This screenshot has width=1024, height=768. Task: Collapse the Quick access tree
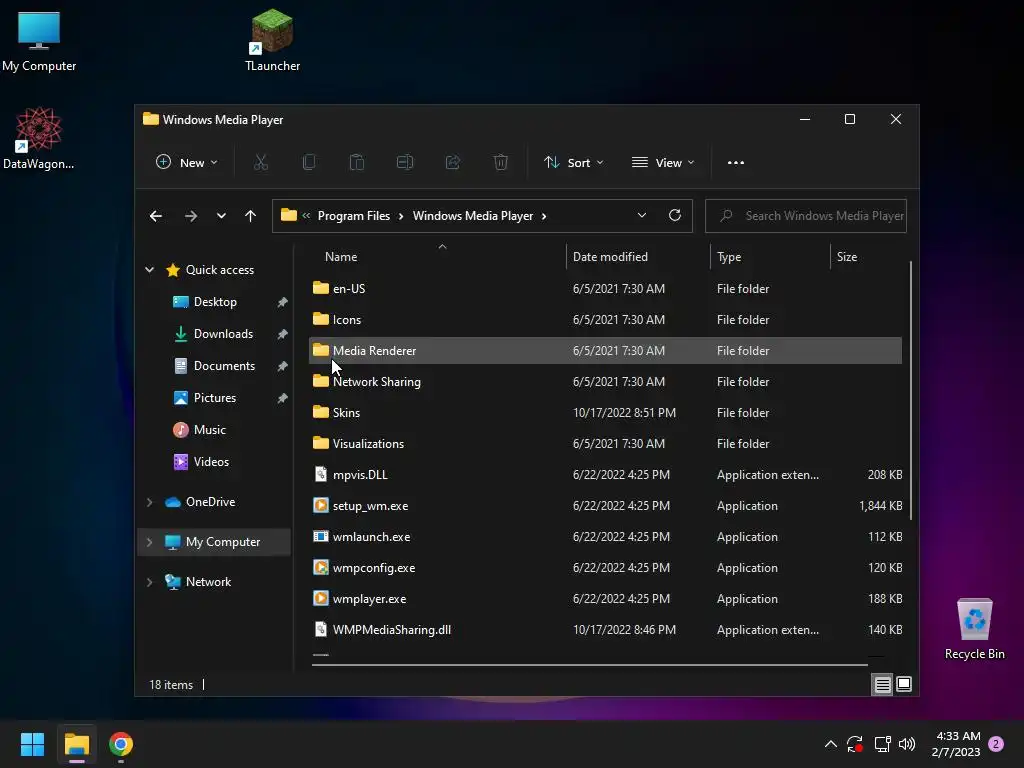pyautogui.click(x=150, y=270)
